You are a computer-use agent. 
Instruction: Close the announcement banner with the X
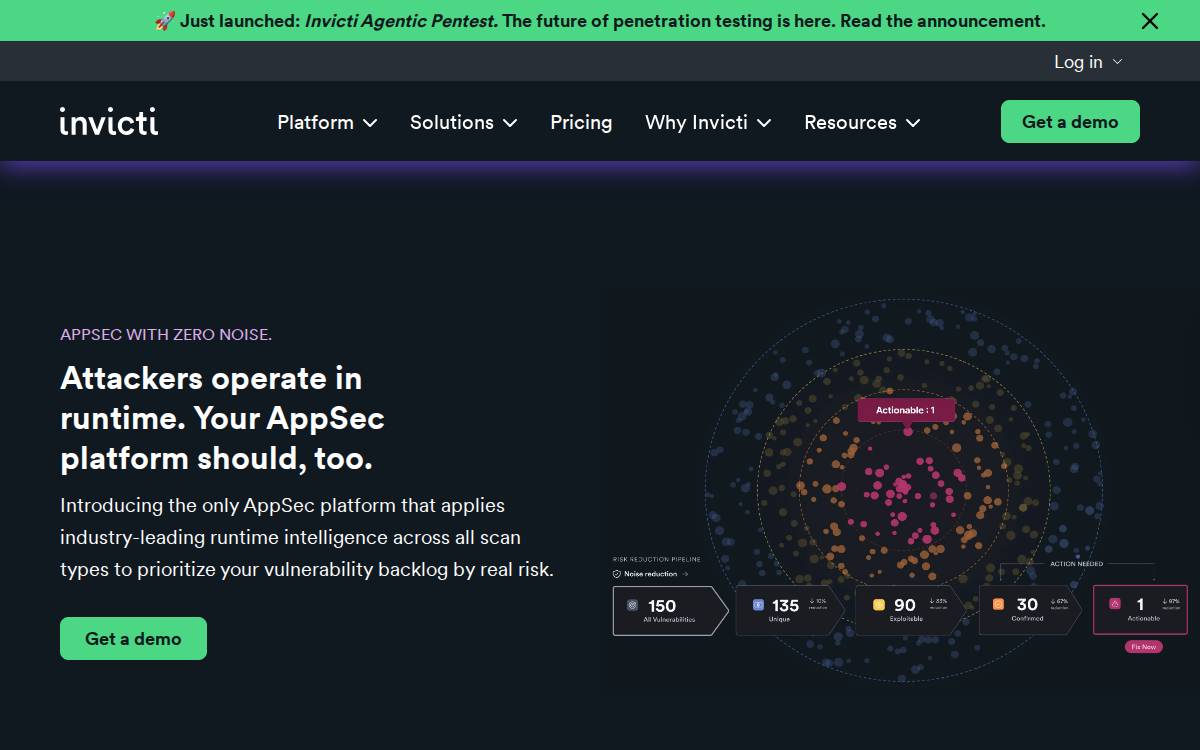coord(1150,21)
